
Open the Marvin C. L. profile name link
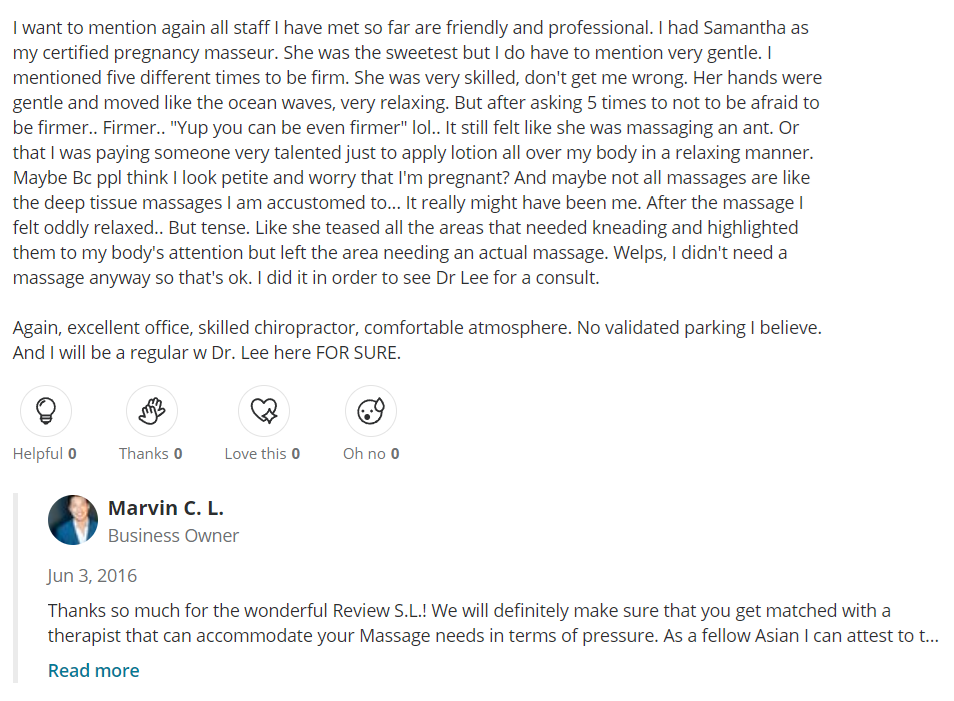(165, 508)
